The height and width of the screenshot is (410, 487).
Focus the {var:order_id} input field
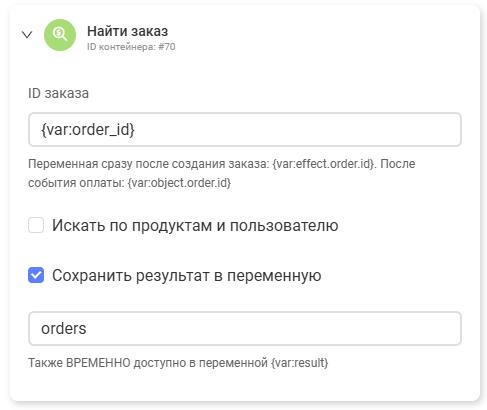[x=245, y=129]
